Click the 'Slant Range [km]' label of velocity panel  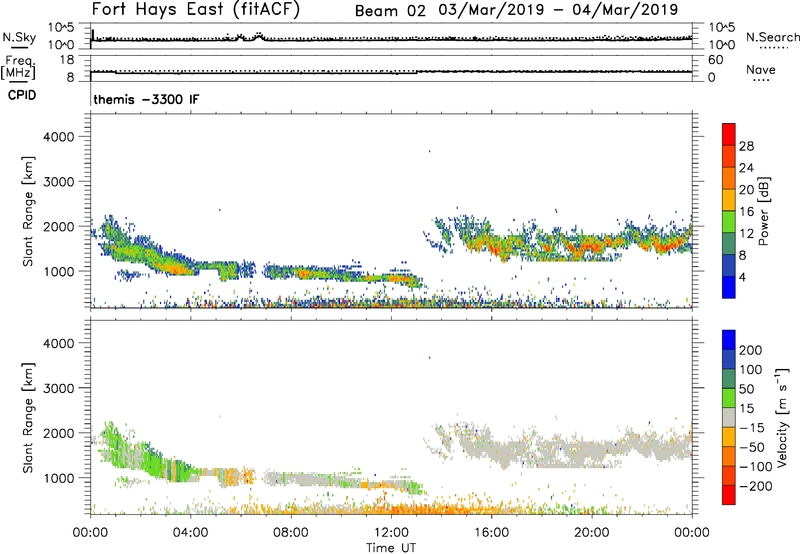click(x=28, y=417)
